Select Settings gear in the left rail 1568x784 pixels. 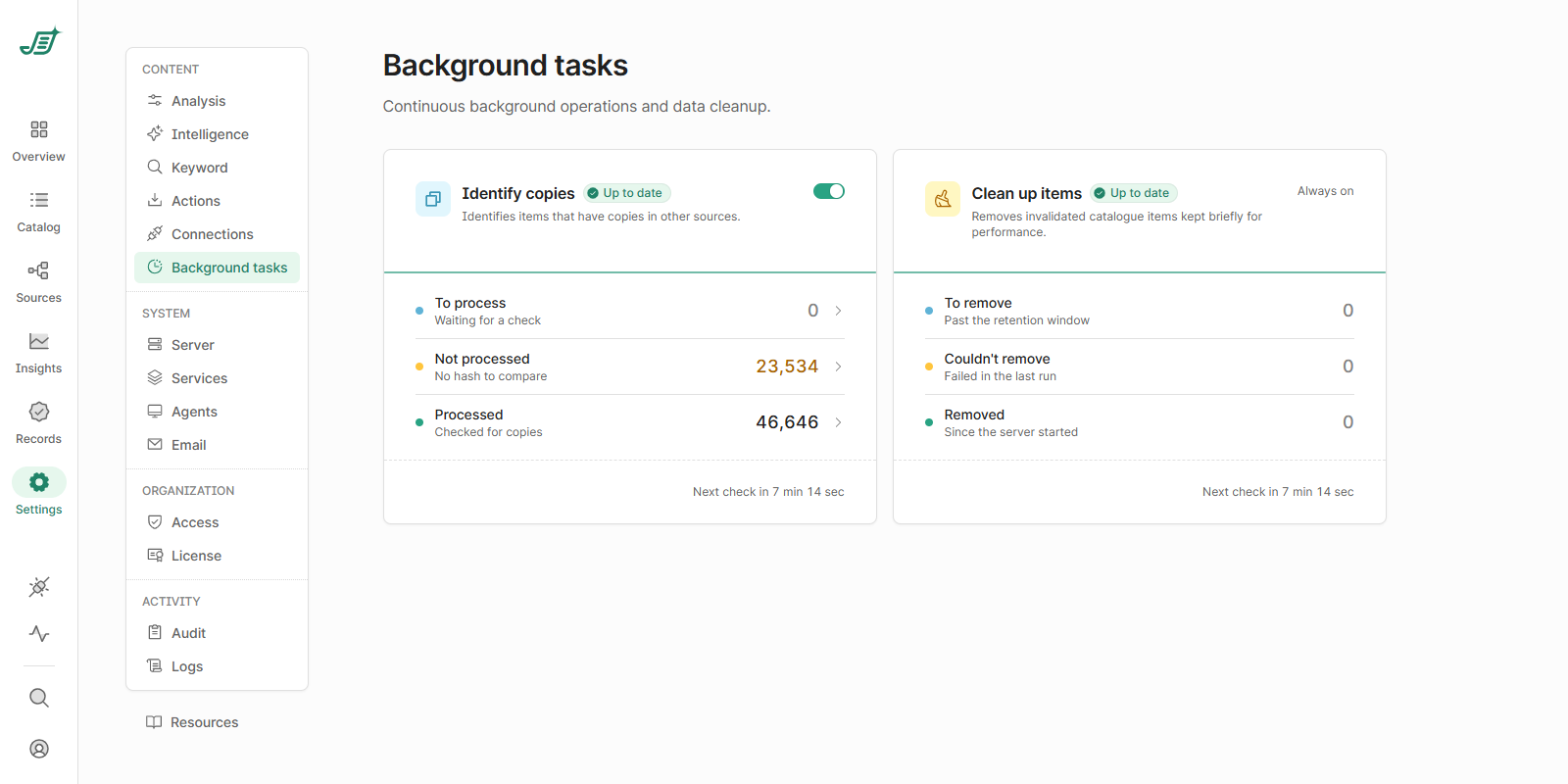[39, 482]
